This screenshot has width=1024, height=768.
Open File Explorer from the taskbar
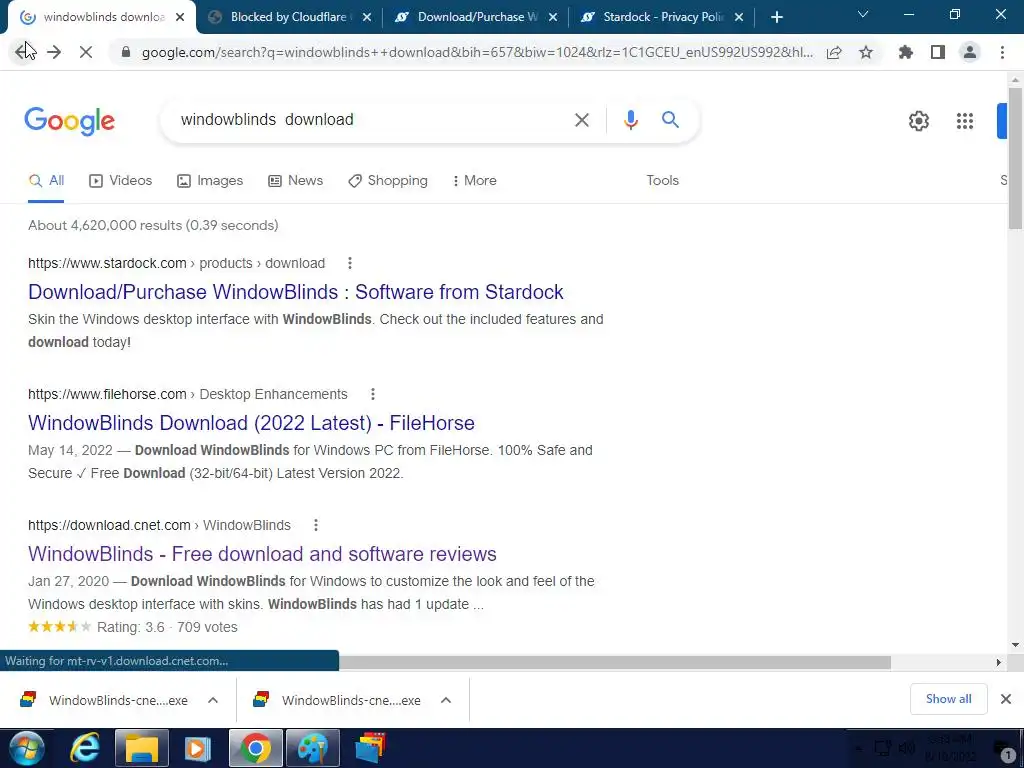pyautogui.click(x=142, y=748)
